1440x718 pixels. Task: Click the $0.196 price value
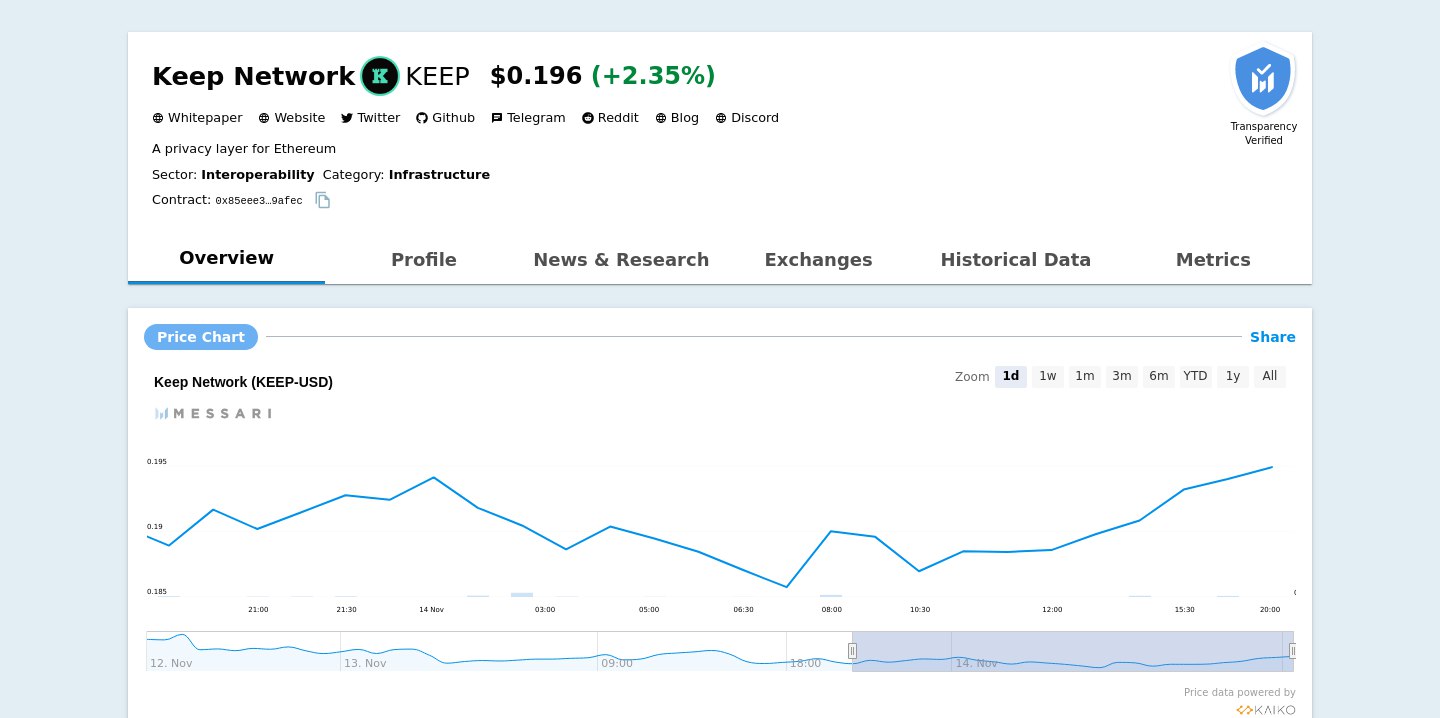536,76
